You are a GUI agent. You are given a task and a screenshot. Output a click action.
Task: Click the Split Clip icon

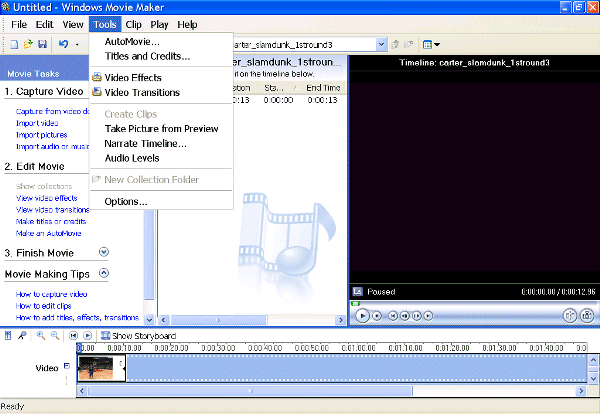570,316
